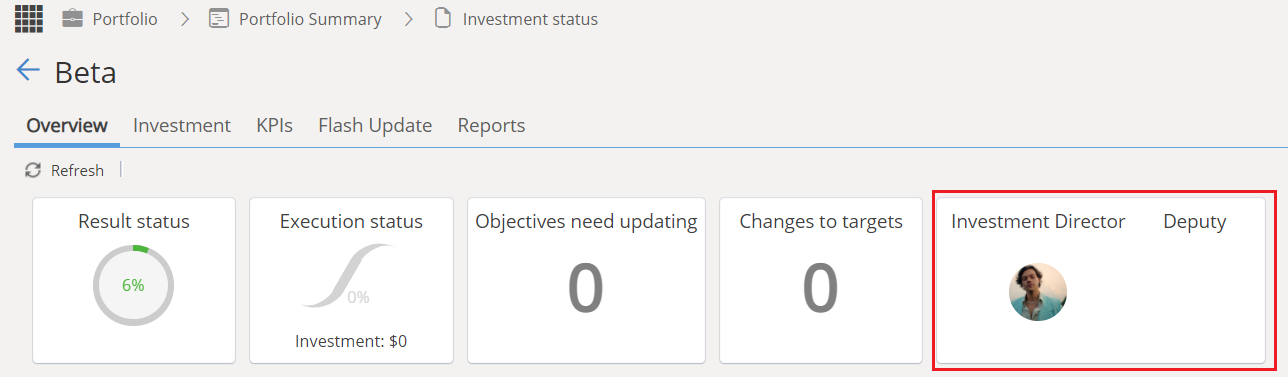1288x377 pixels.
Task: Open the app launcher grid icon
Action: 28,18
